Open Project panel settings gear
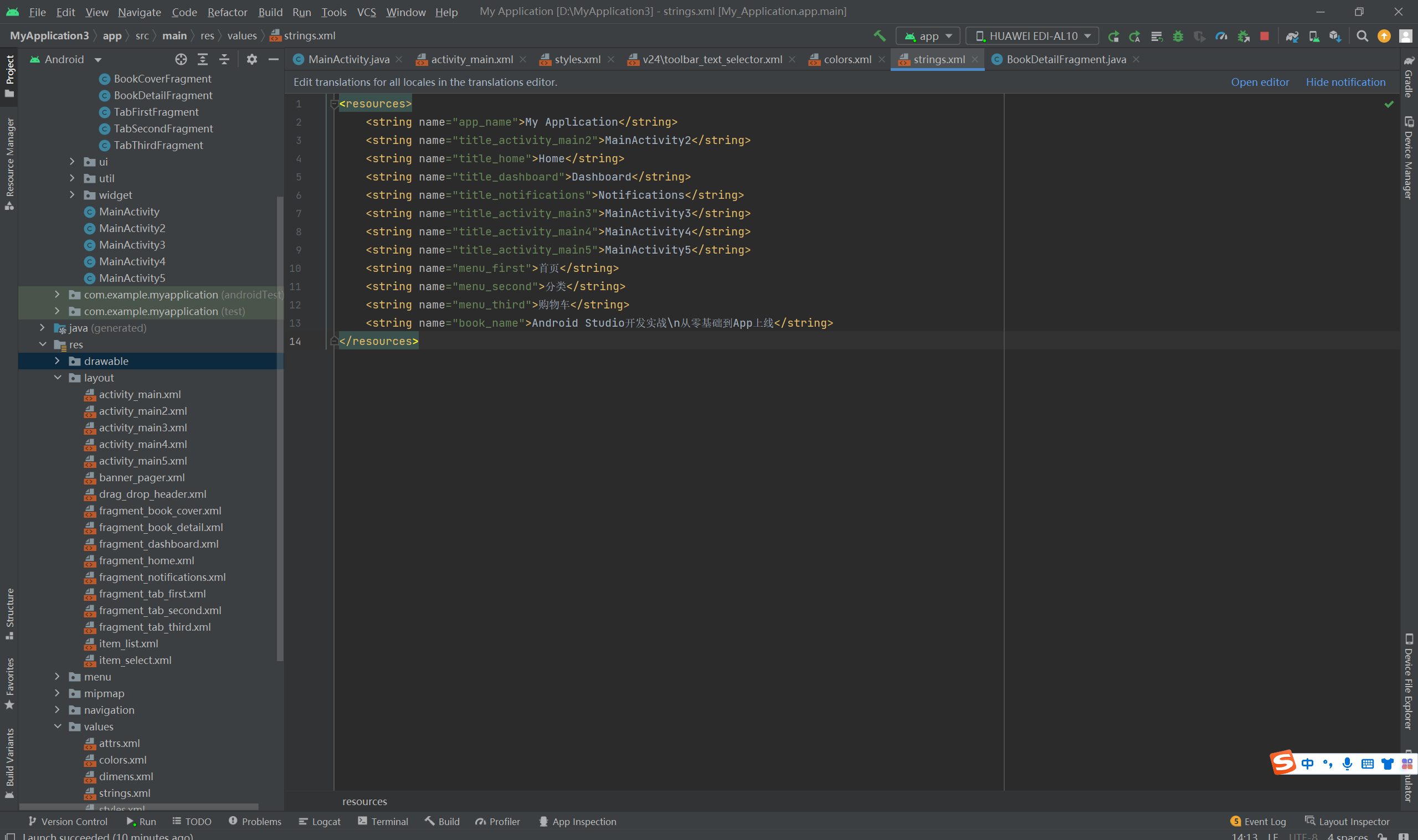1418x840 pixels. point(252,59)
